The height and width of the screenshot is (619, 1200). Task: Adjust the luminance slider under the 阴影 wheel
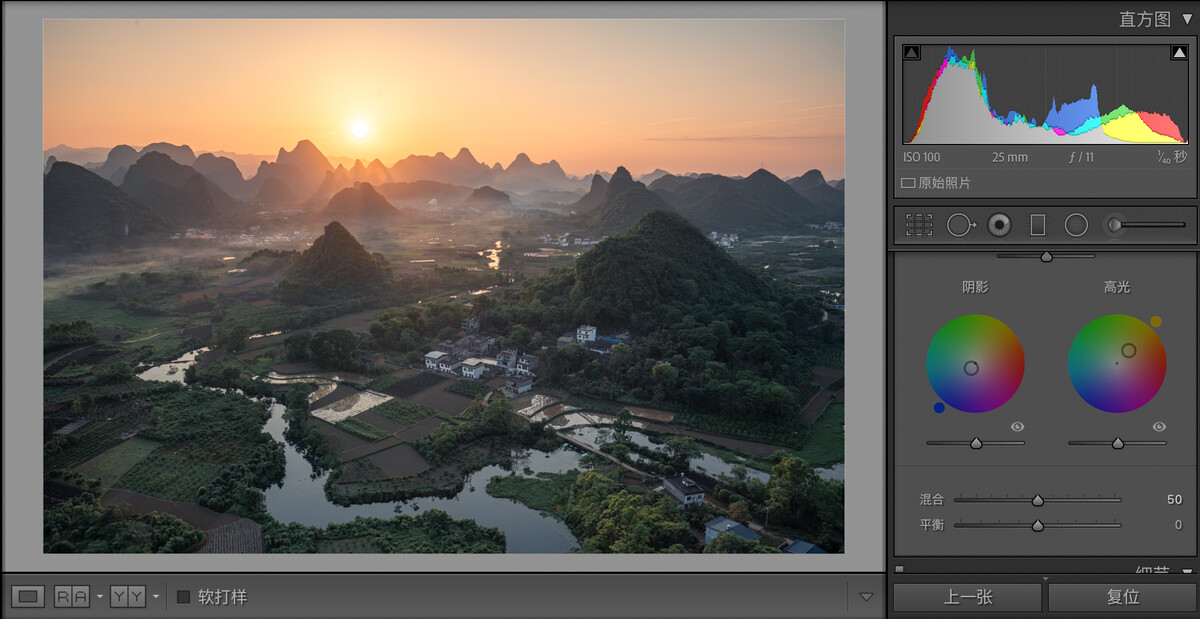[x=975, y=443]
